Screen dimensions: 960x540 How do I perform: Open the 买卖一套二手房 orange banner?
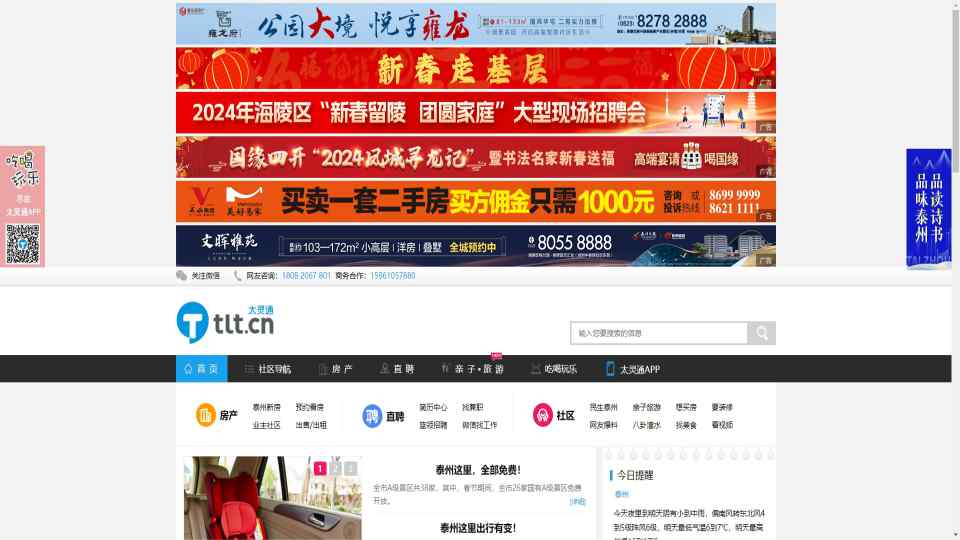click(476, 201)
